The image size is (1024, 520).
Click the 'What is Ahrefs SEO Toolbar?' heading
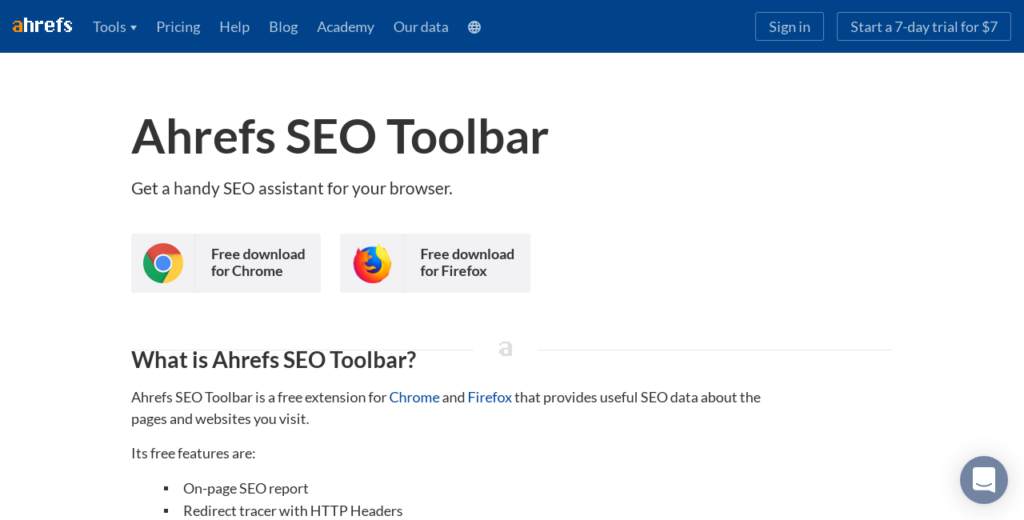(x=274, y=360)
